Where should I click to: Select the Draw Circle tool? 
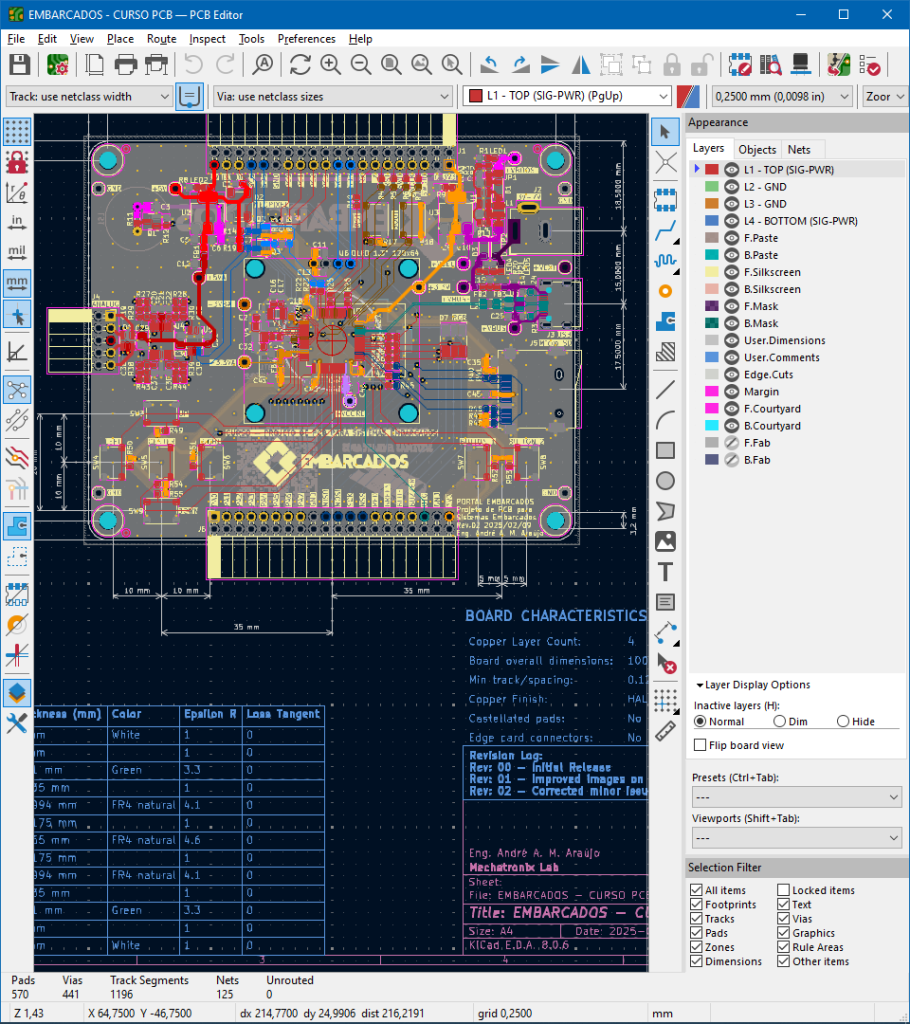coord(665,481)
